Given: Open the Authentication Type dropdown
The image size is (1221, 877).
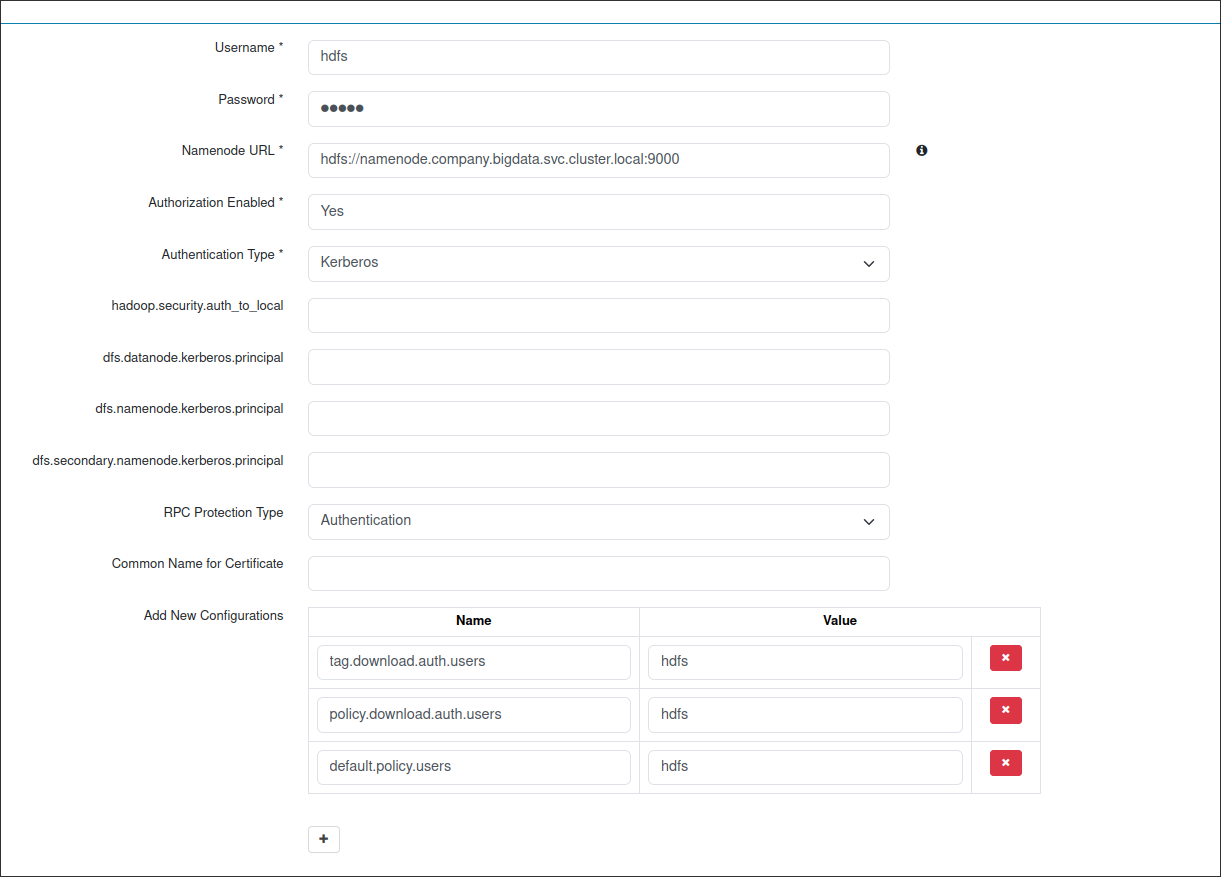Looking at the screenshot, I should [x=598, y=264].
